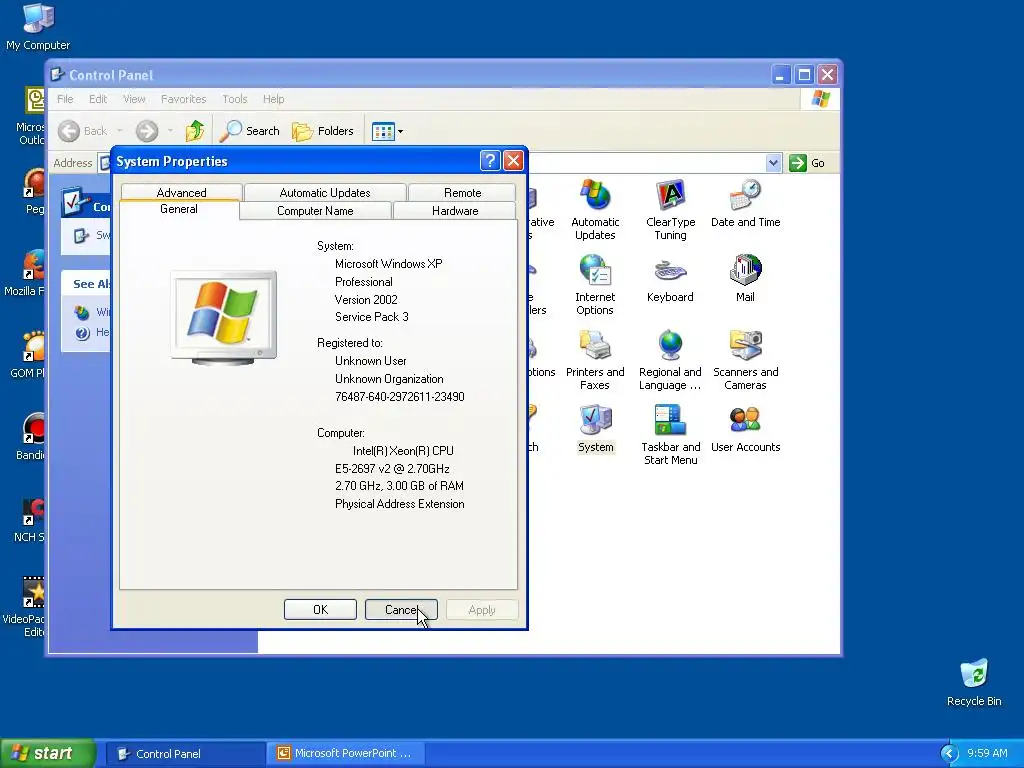
Task: Click the 9:59 AM system clock
Action: 987,754
